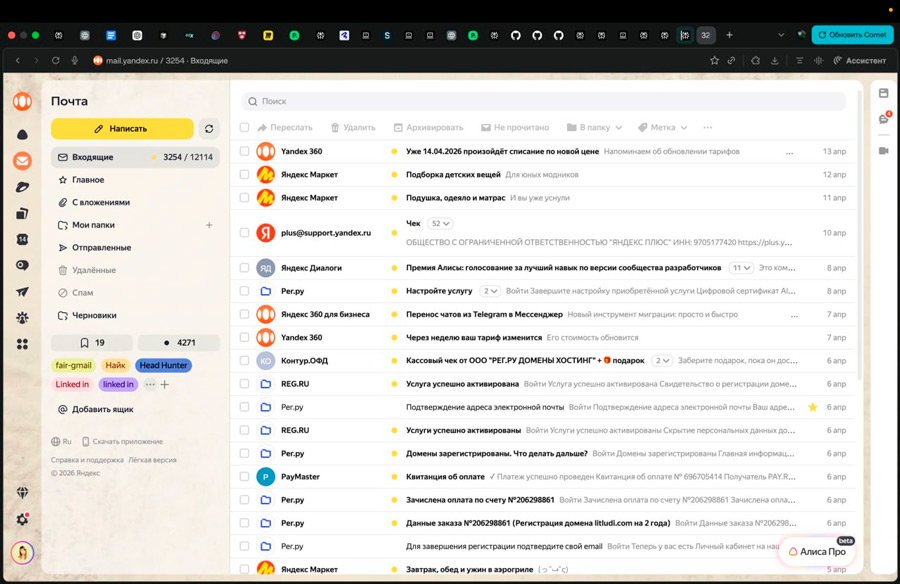Click the Добавить ящик link

click(101, 409)
